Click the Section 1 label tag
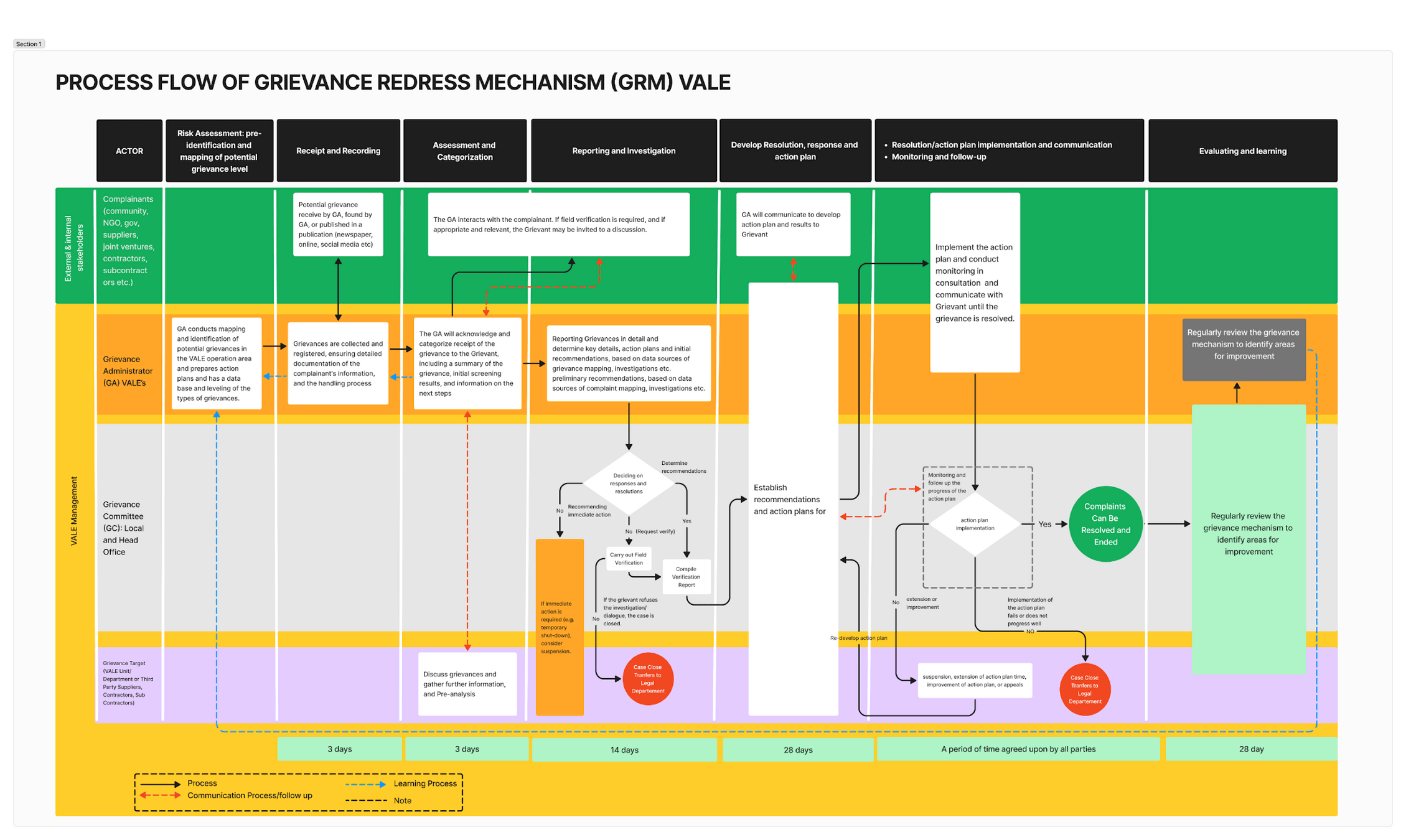This screenshot has width=1406, height=840. point(29,44)
